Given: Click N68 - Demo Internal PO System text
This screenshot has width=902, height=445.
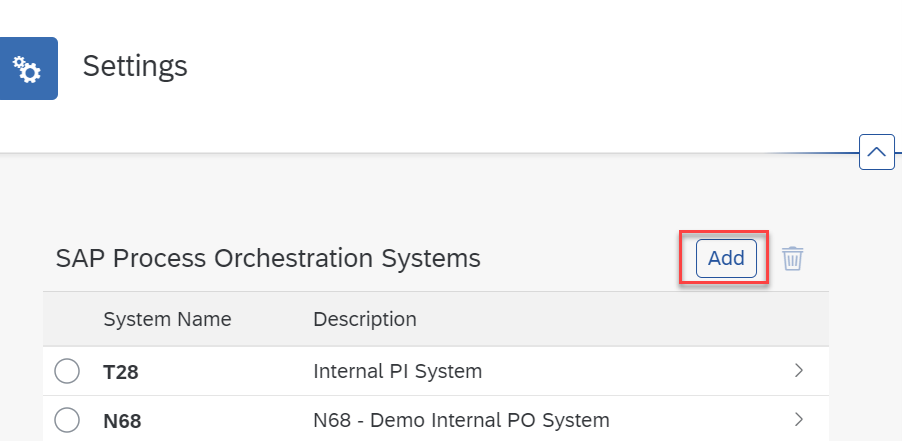Looking at the screenshot, I should click(461, 420).
